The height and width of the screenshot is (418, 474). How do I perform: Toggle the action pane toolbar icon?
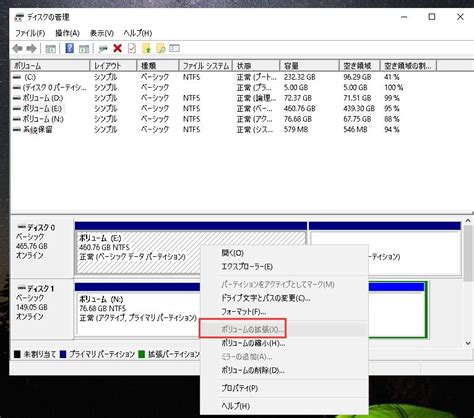click(84, 49)
